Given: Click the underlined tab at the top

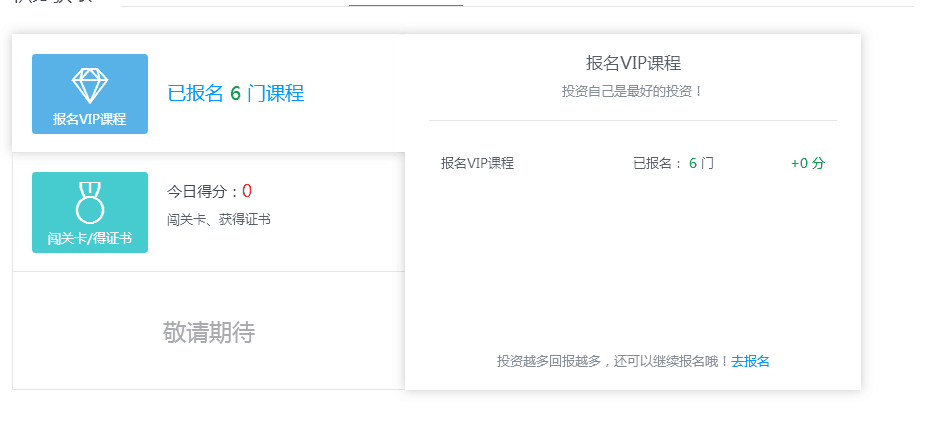Looking at the screenshot, I should click(405, 4).
